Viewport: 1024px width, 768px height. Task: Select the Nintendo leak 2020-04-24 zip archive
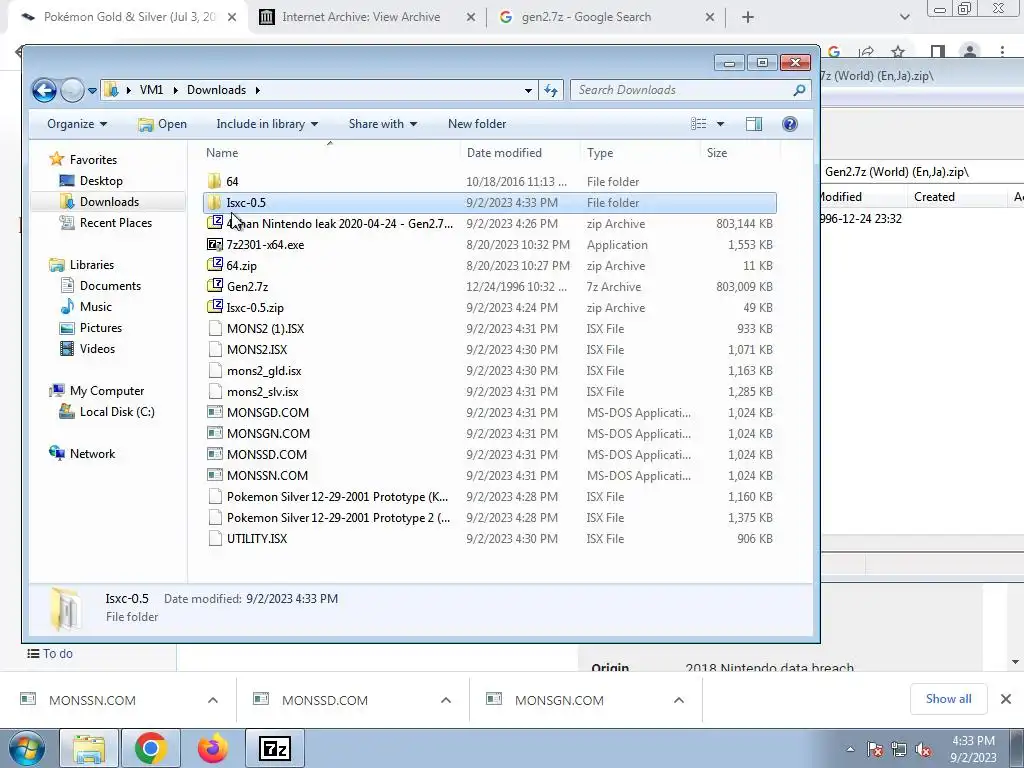(x=490, y=223)
